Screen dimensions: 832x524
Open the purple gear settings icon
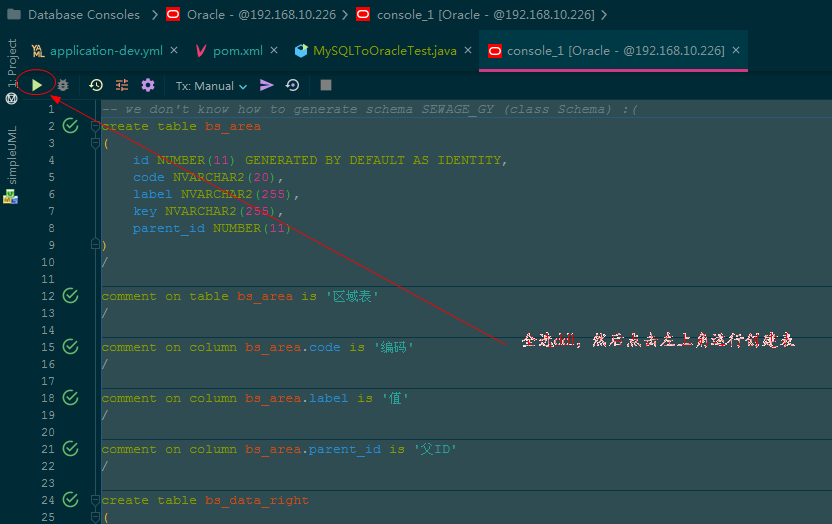click(x=148, y=85)
